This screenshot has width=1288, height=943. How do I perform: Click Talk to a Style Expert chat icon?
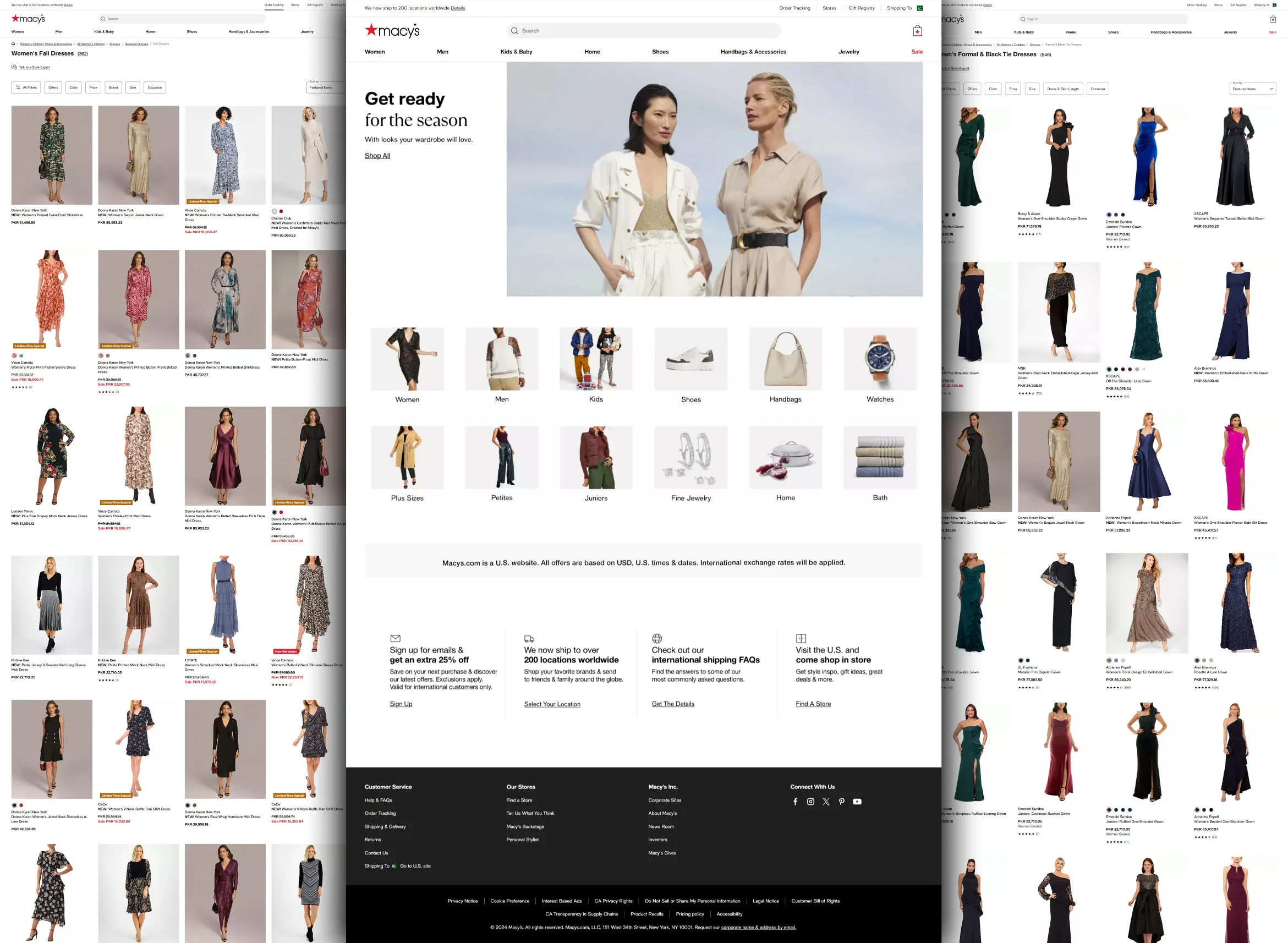tap(14, 67)
